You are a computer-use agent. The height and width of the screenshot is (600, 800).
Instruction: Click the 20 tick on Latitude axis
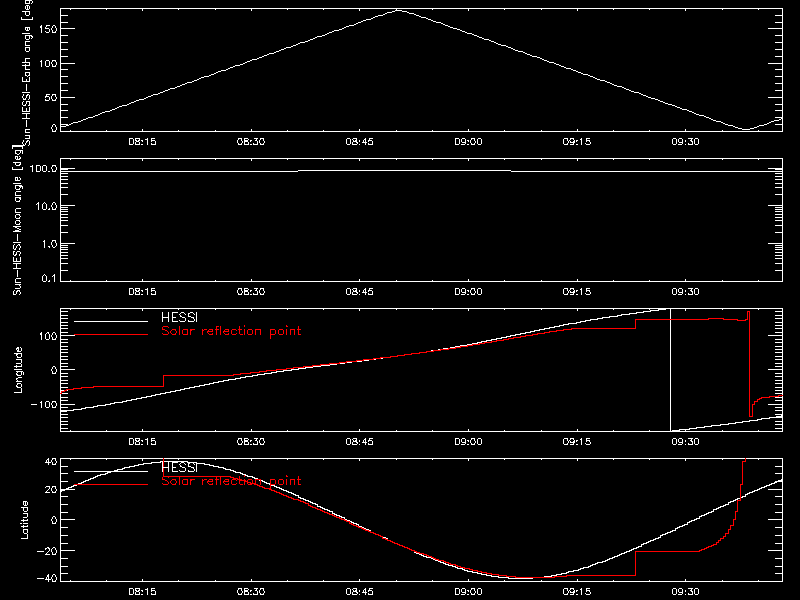pyautogui.click(x=51, y=490)
